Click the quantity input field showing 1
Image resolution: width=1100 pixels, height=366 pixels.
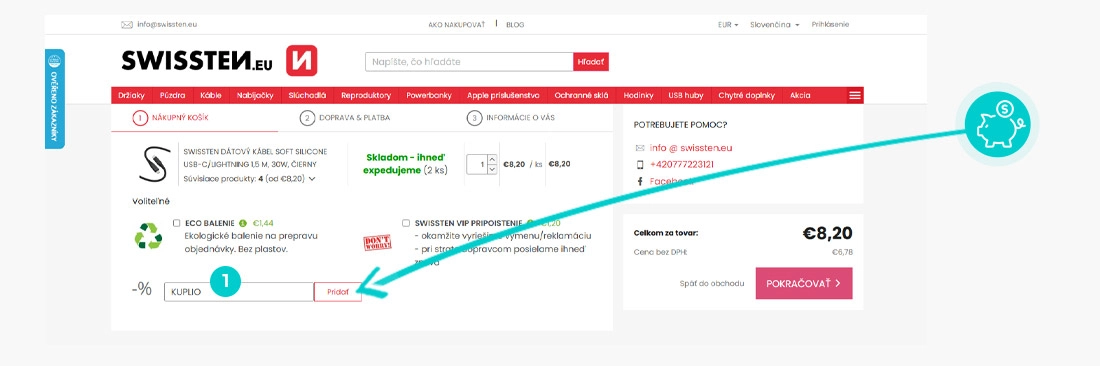click(477, 165)
